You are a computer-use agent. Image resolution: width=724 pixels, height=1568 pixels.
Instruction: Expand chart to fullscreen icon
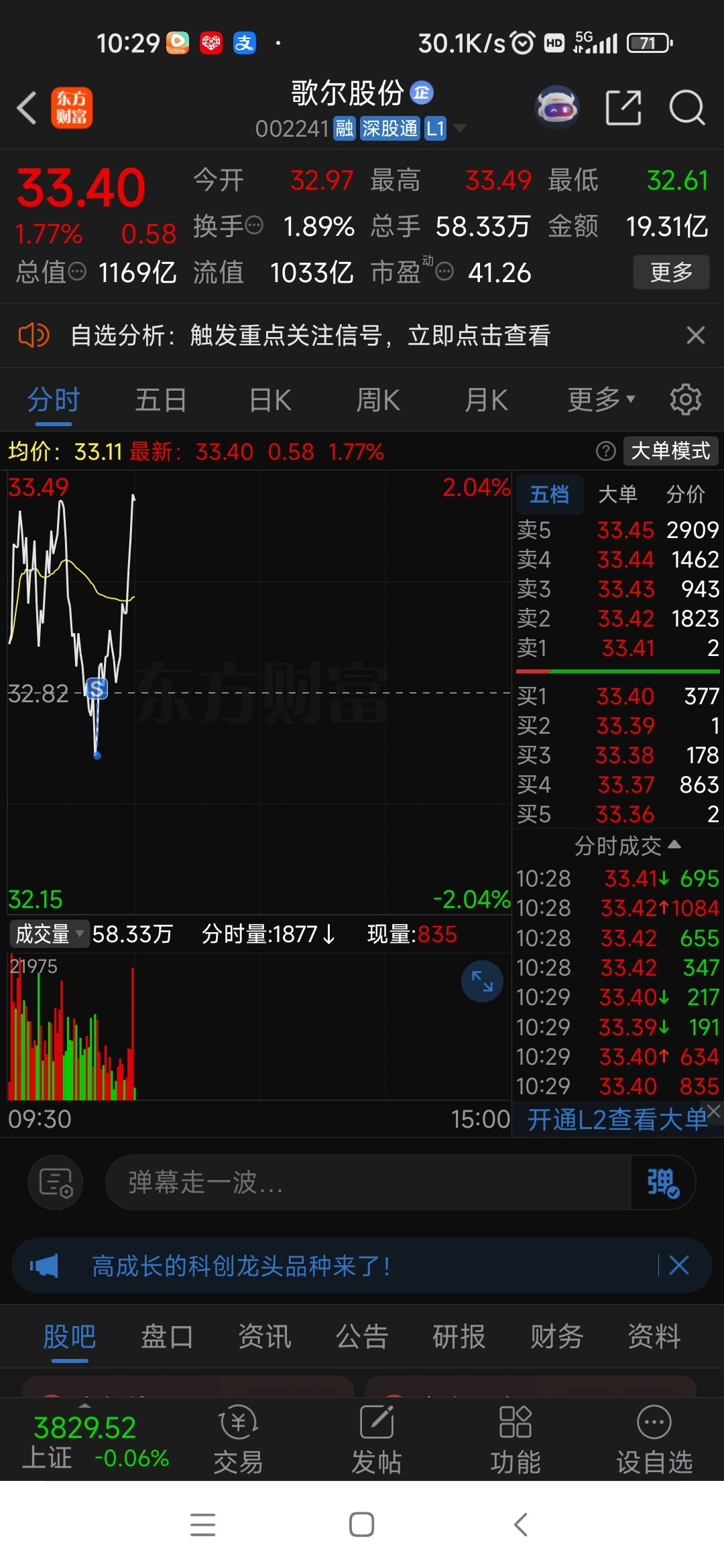(482, 981)
